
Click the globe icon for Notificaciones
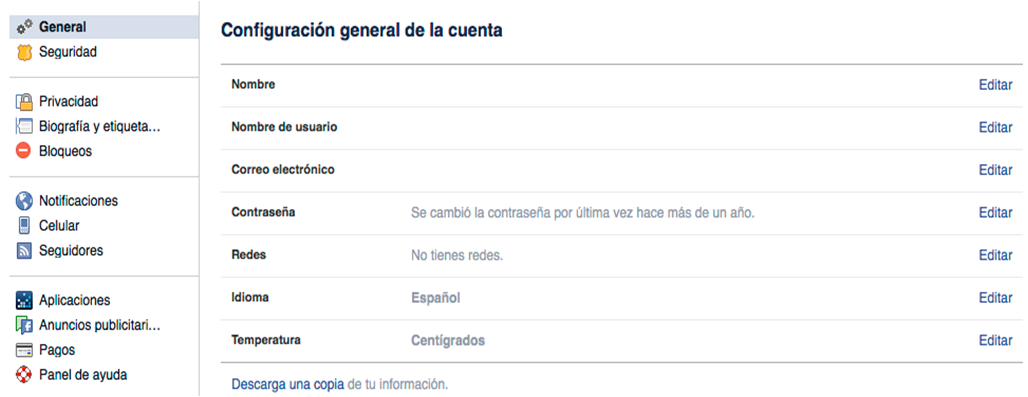(24, 201)
